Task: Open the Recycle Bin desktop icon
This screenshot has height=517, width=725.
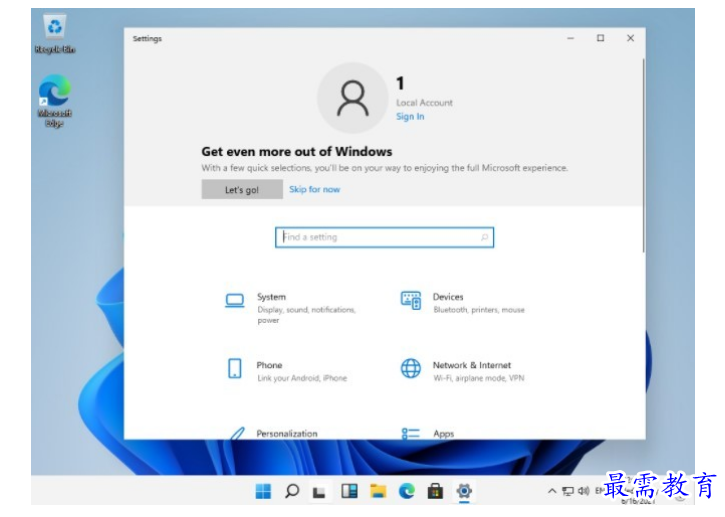Action: pos(55,34)
